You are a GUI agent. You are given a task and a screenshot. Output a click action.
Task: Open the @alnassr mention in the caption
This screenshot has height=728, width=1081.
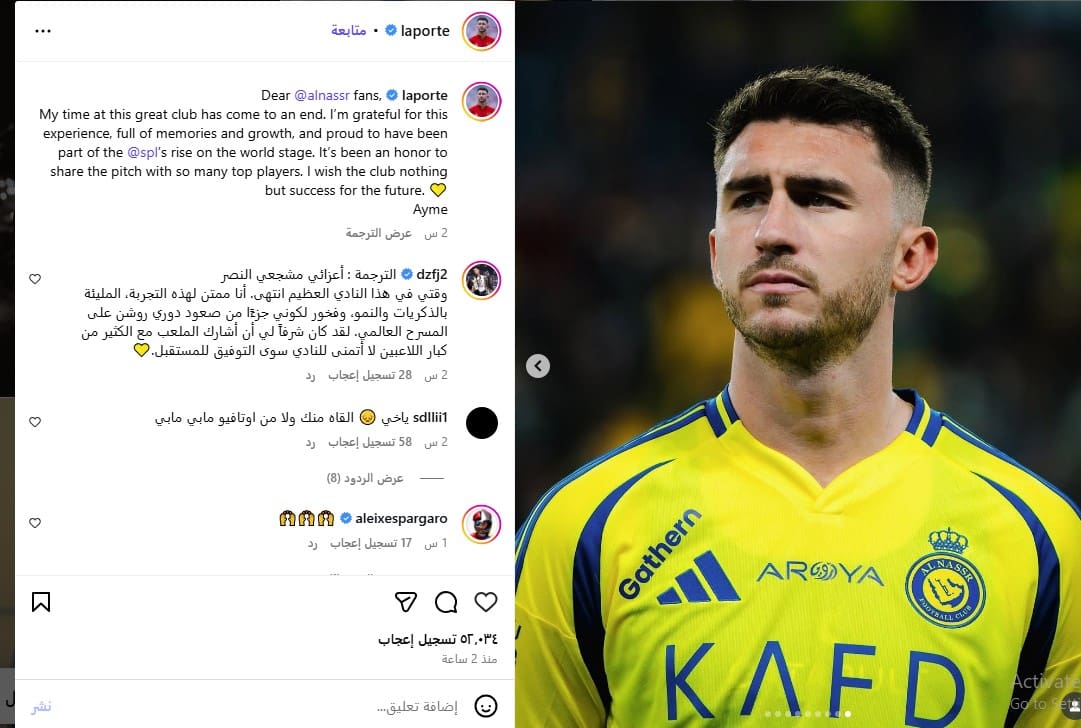322,95
